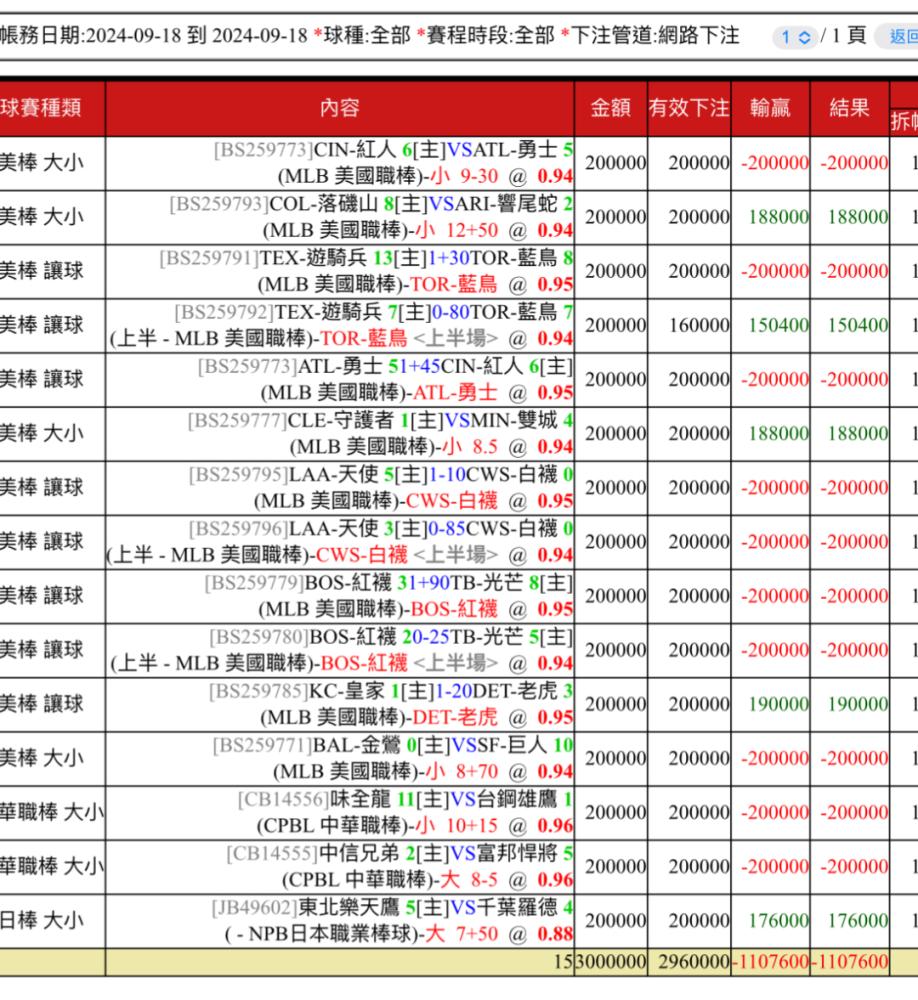Click the 有效下注 column header
The width and height of the screenshot is (918, 1000).
coord(689,108)
